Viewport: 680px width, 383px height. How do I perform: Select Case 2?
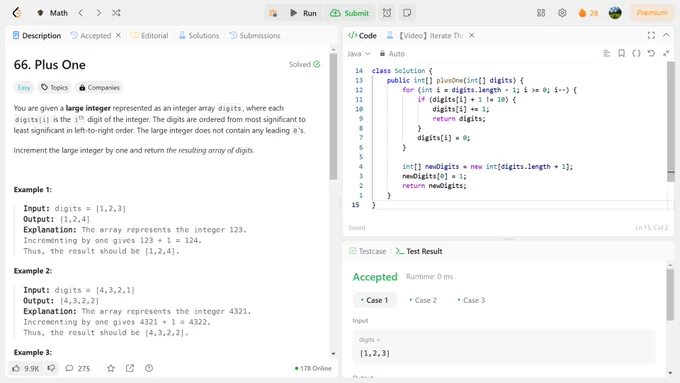tap(423, 300)
